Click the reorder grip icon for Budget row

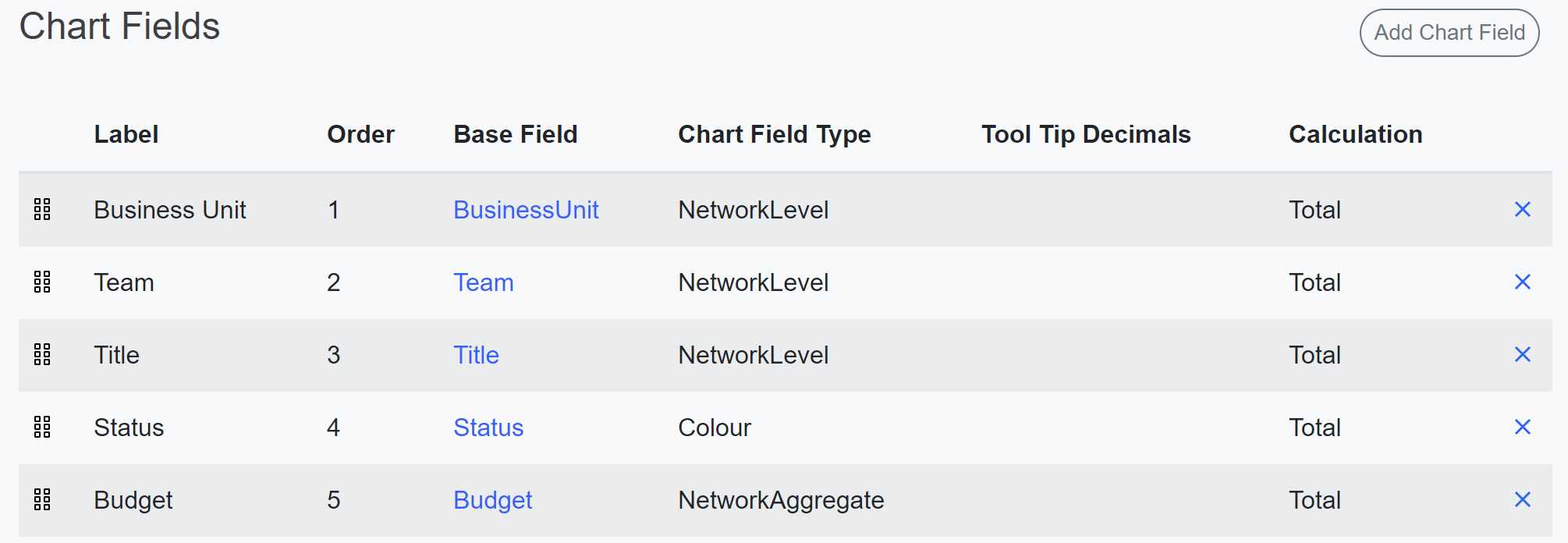point(42,499)
